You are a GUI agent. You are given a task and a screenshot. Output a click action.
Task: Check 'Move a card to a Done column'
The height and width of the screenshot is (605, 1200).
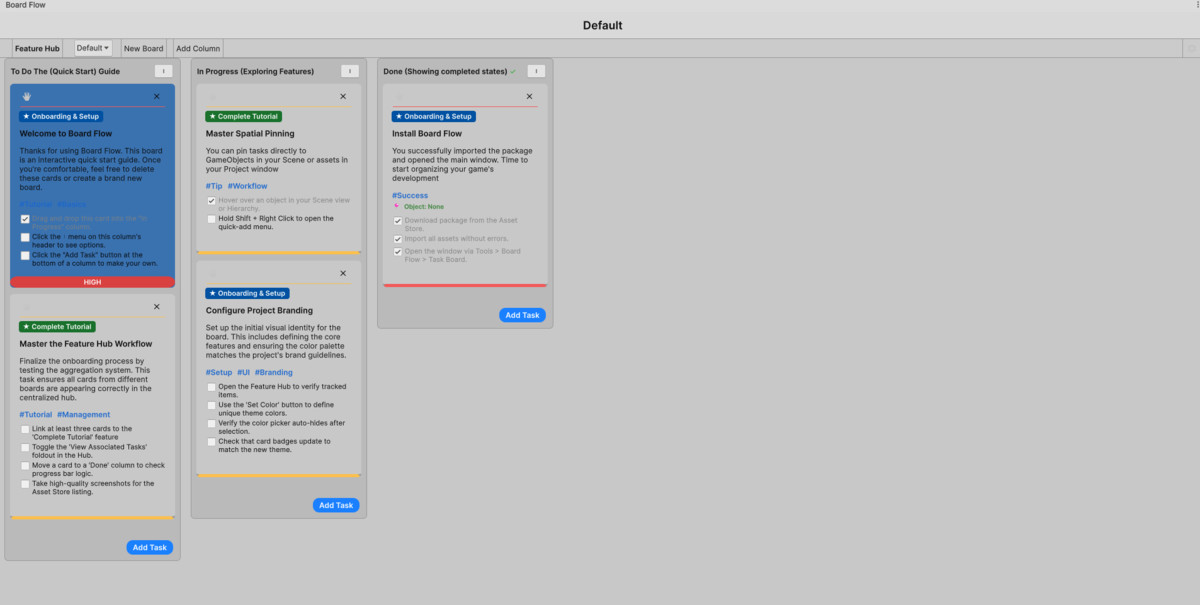click(25, 465)
